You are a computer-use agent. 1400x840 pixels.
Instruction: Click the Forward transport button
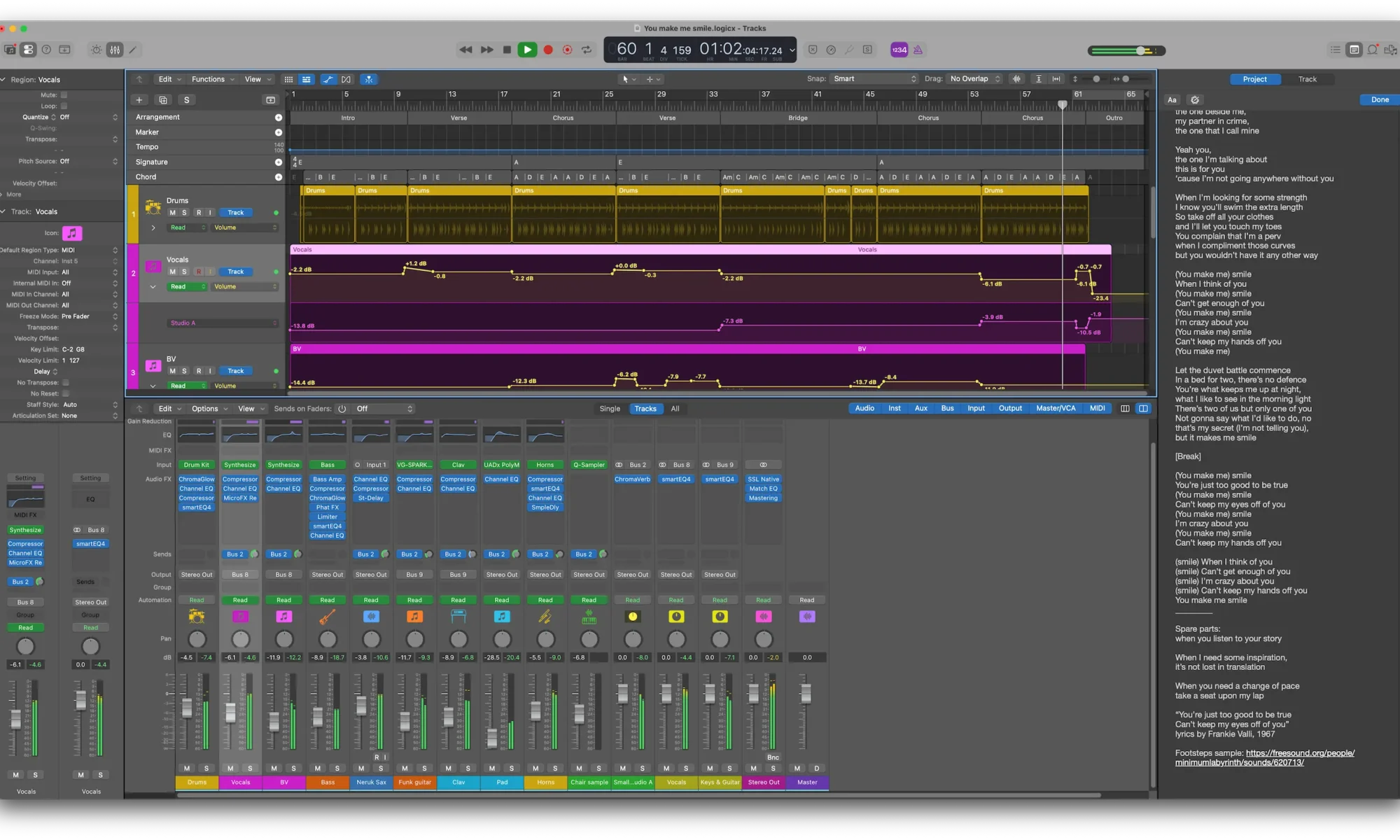(486, 50)
